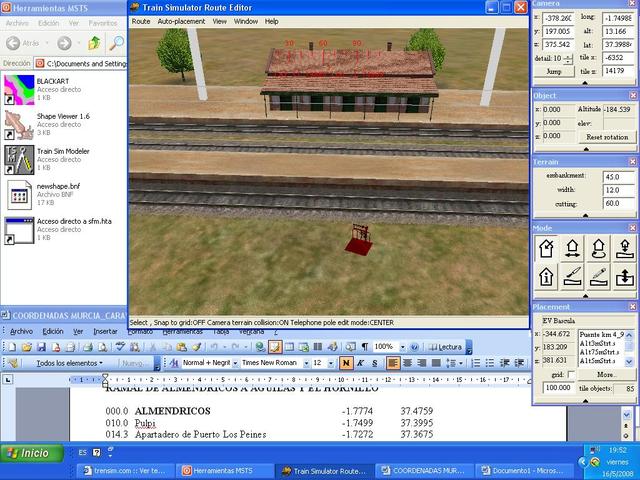Open the Auto-placement menu

(181, 20)
